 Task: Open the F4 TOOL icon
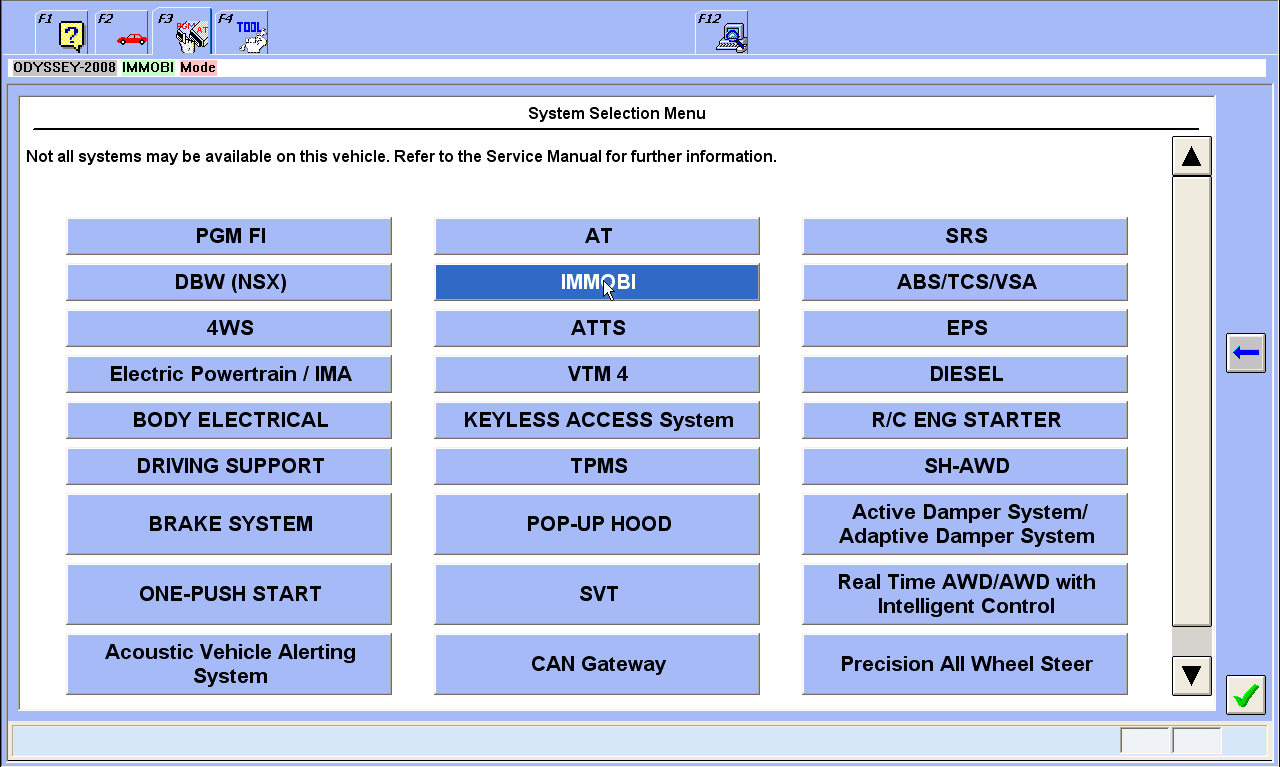pos(242,33)
